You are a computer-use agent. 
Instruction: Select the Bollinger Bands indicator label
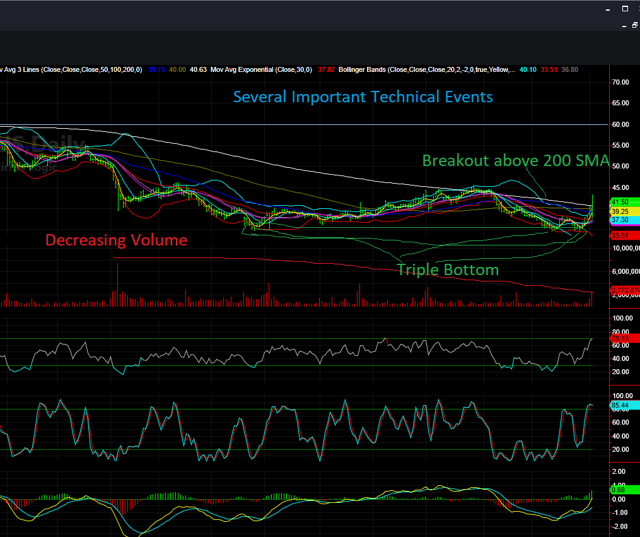[x=427, y=70]
